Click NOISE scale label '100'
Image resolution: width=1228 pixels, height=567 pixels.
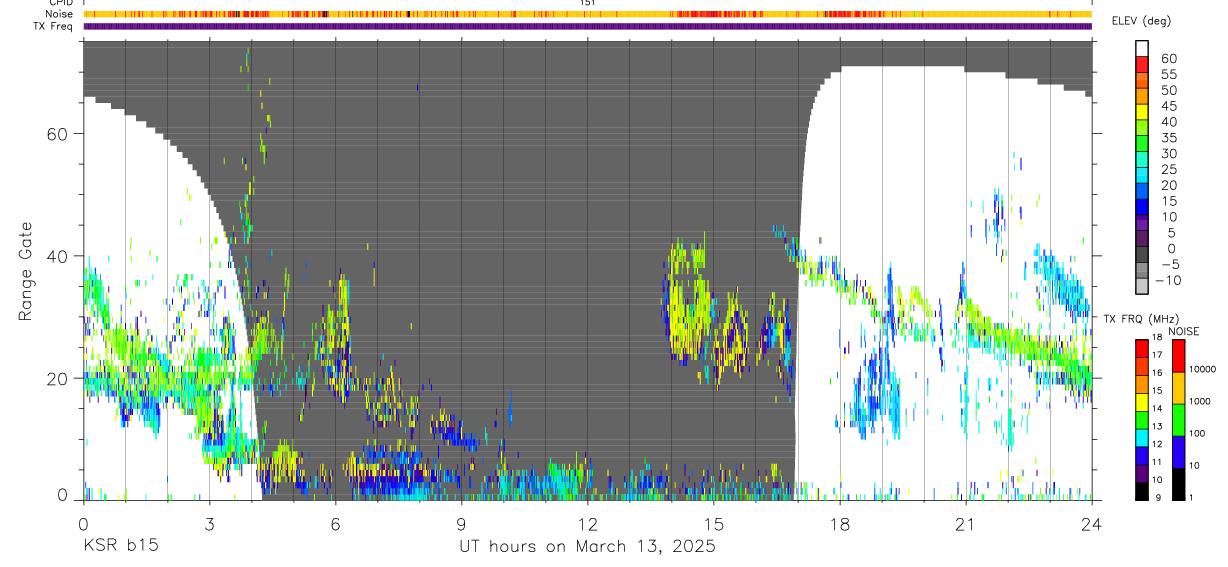pos(1199,432)
